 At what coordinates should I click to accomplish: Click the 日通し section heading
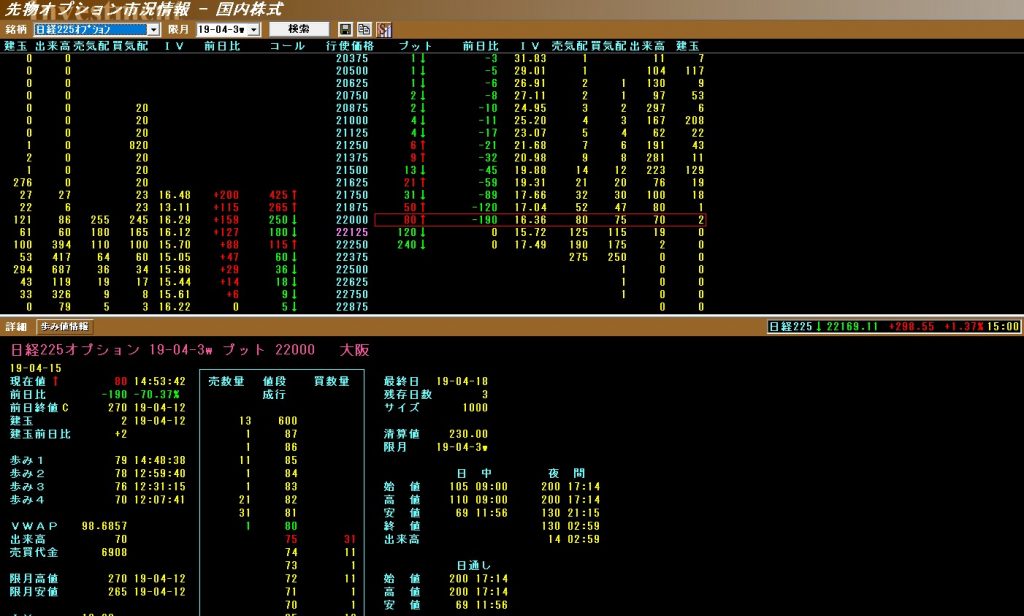point(473,566)
